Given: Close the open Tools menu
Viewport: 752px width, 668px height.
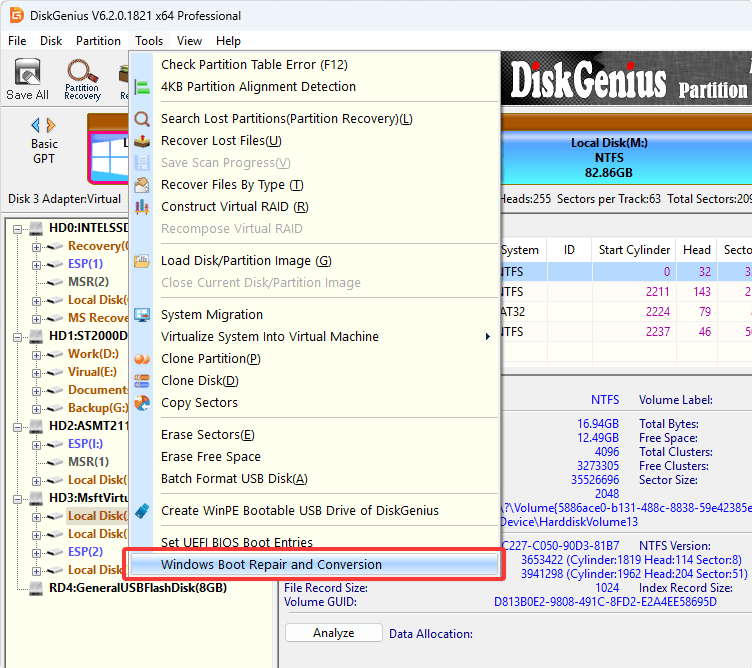Looking at the screenshot, I should (149, 41).
